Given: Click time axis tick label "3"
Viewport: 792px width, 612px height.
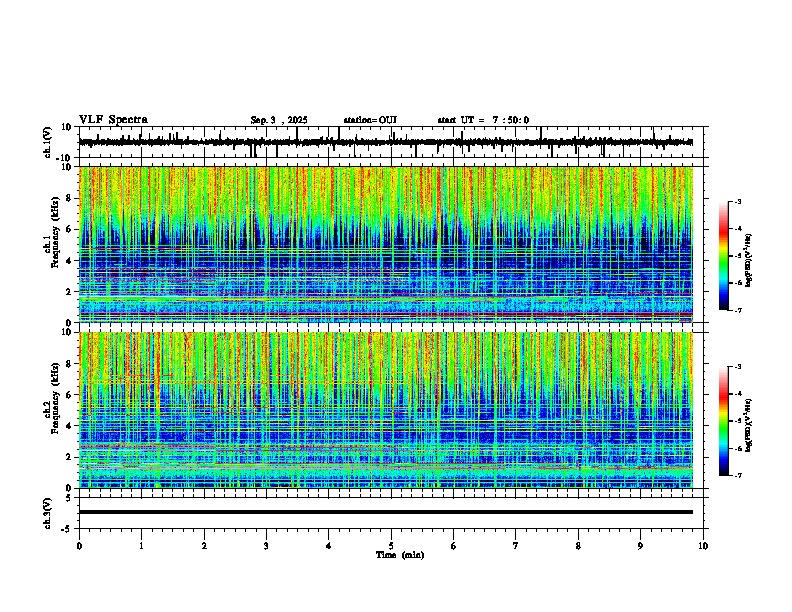Looking at the screenshot, I should click(266, 546).
